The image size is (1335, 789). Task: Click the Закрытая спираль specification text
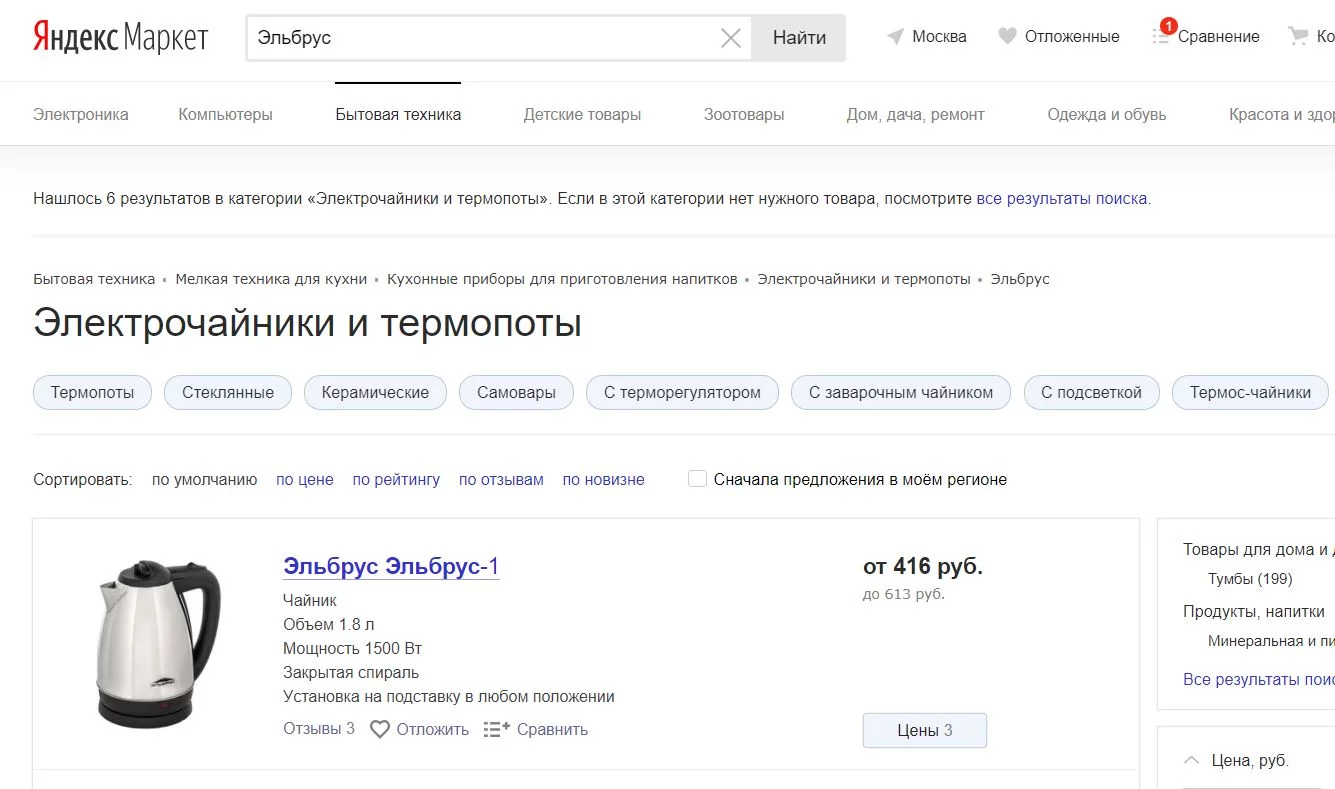351,672
